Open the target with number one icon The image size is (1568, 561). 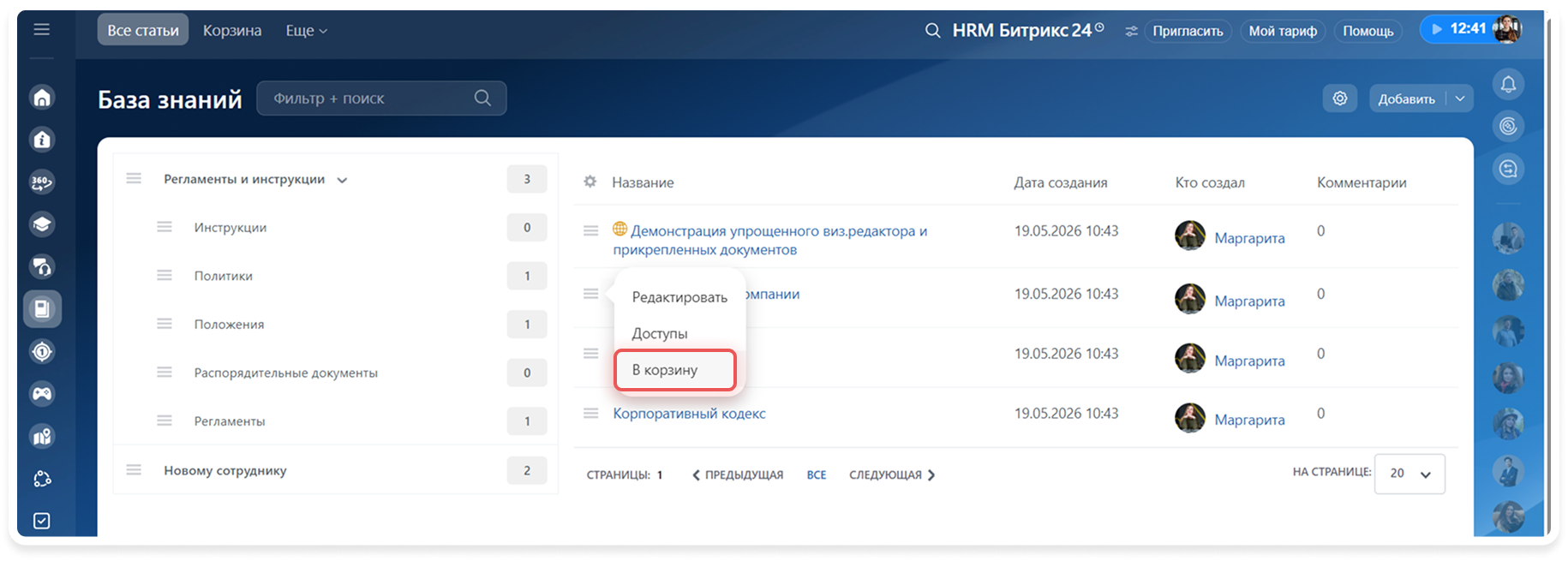click(42, 351)
